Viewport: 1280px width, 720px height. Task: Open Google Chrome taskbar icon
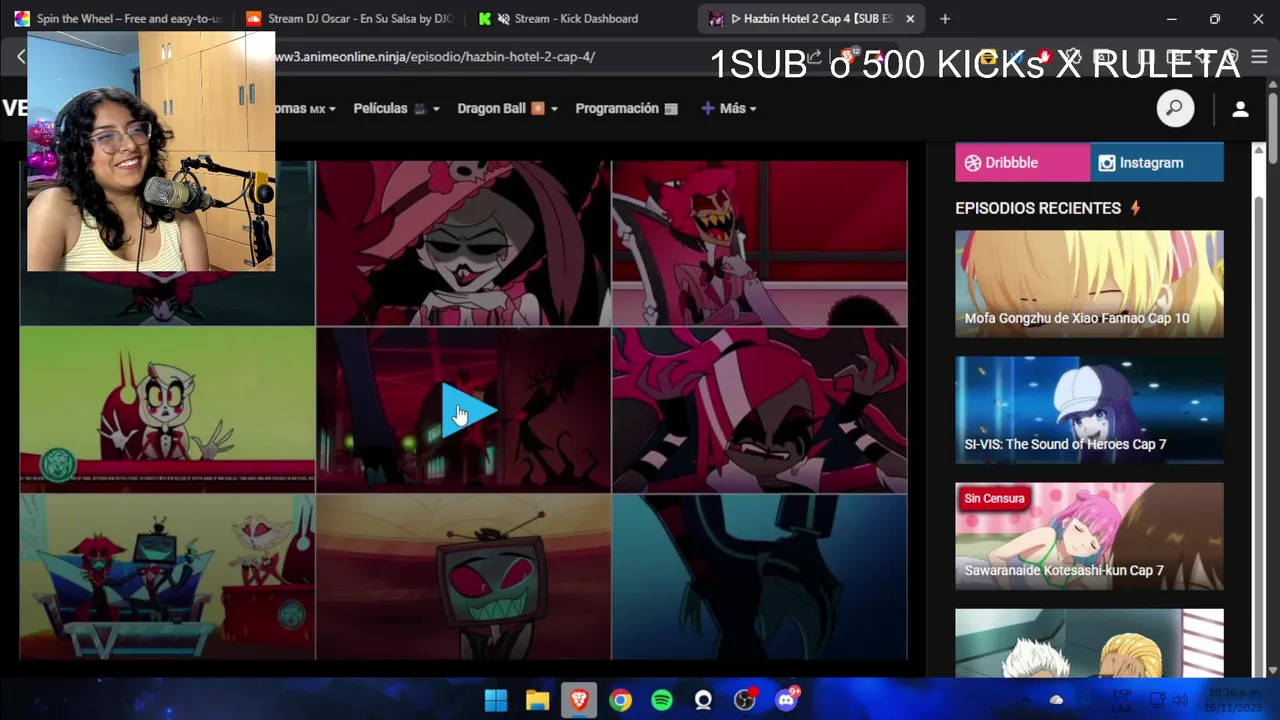[620, 700]
